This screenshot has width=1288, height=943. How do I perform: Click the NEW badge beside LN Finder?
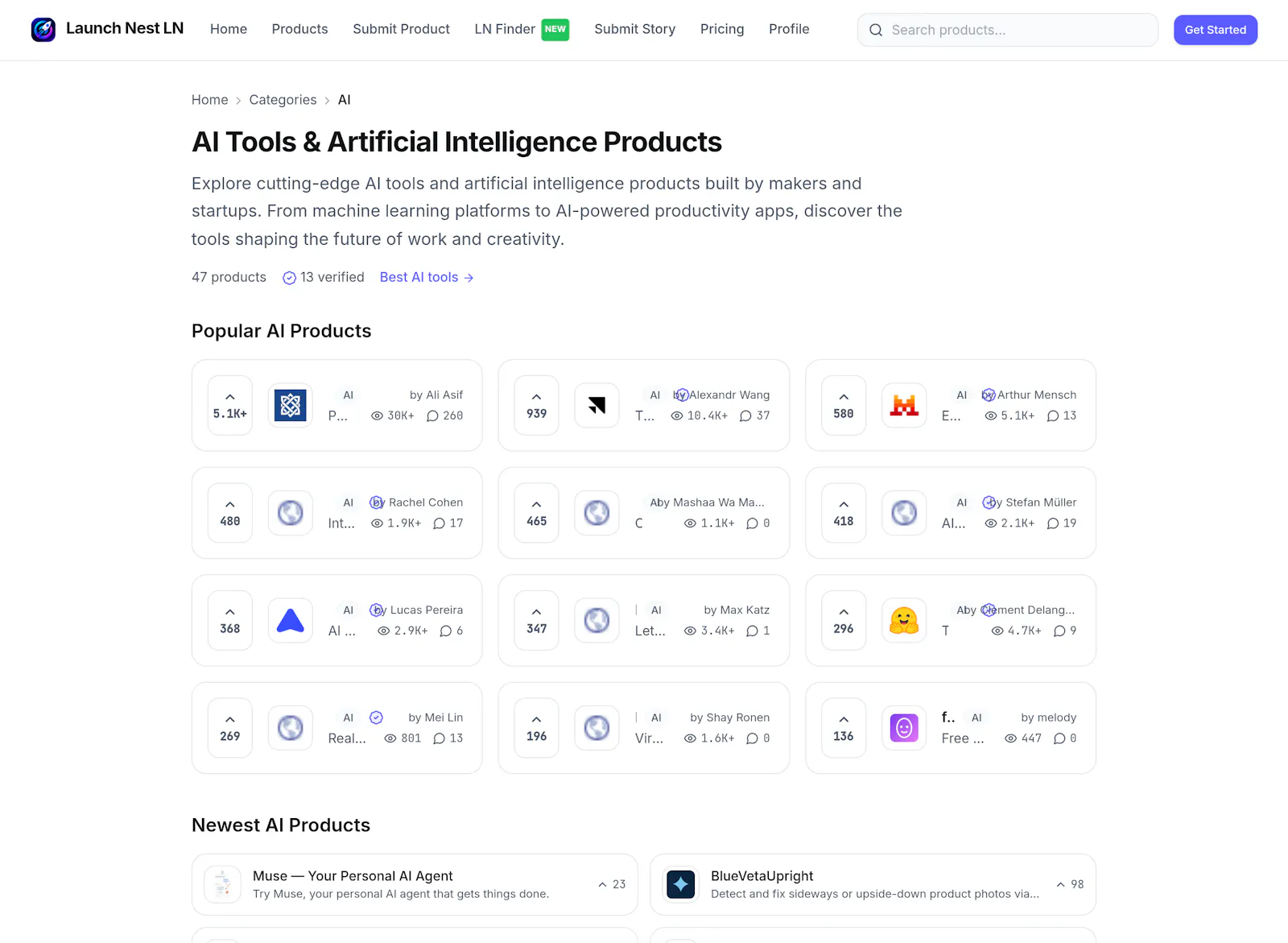555,29
